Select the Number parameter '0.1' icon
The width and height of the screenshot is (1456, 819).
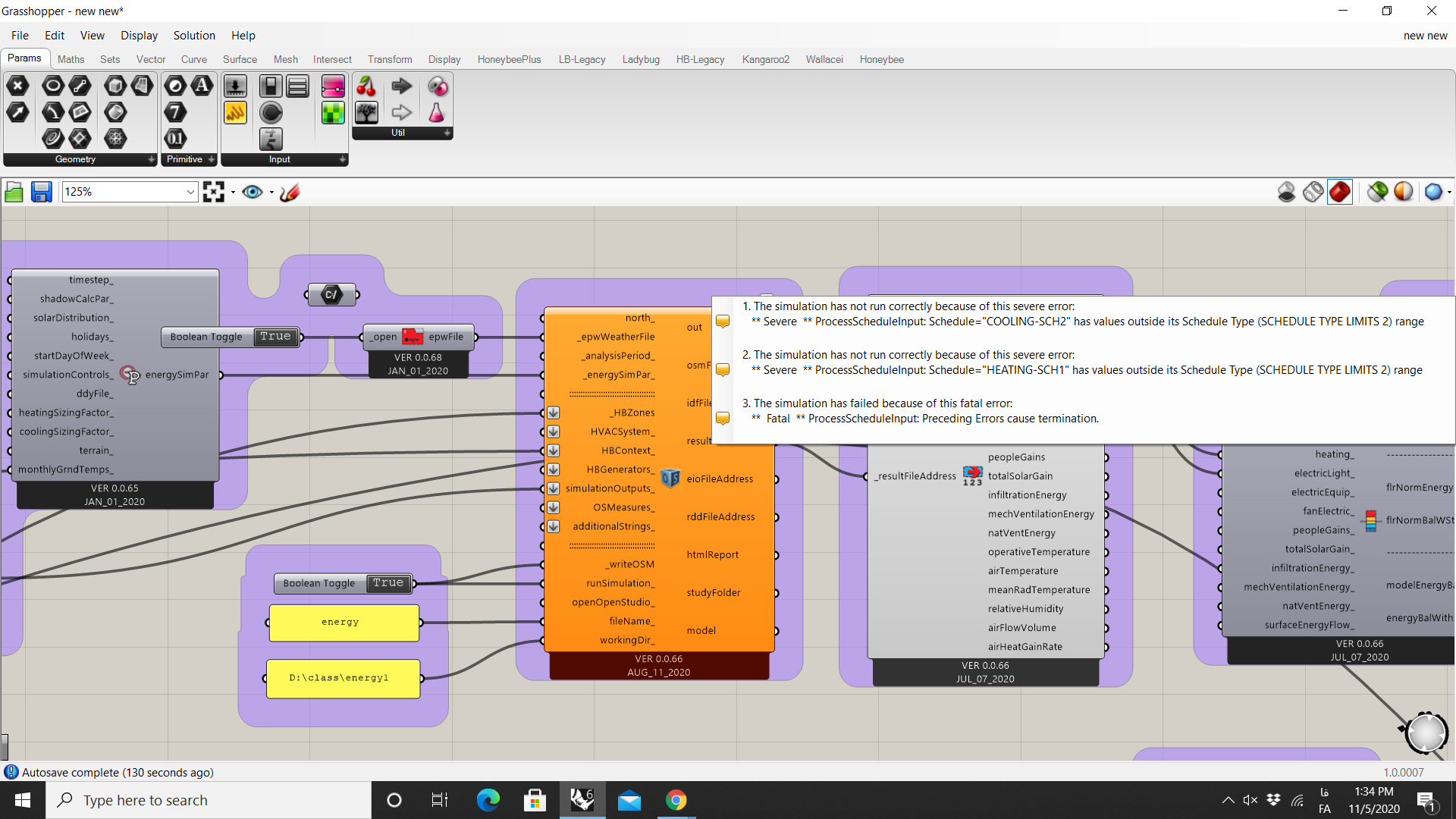[x=175, y=138]
